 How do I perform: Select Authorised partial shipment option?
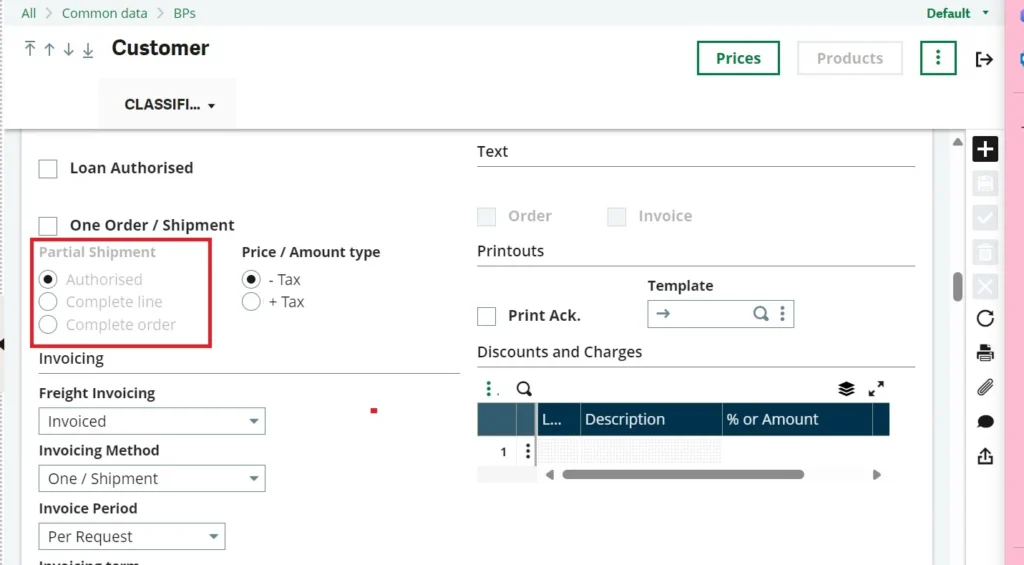click(48, 280)
